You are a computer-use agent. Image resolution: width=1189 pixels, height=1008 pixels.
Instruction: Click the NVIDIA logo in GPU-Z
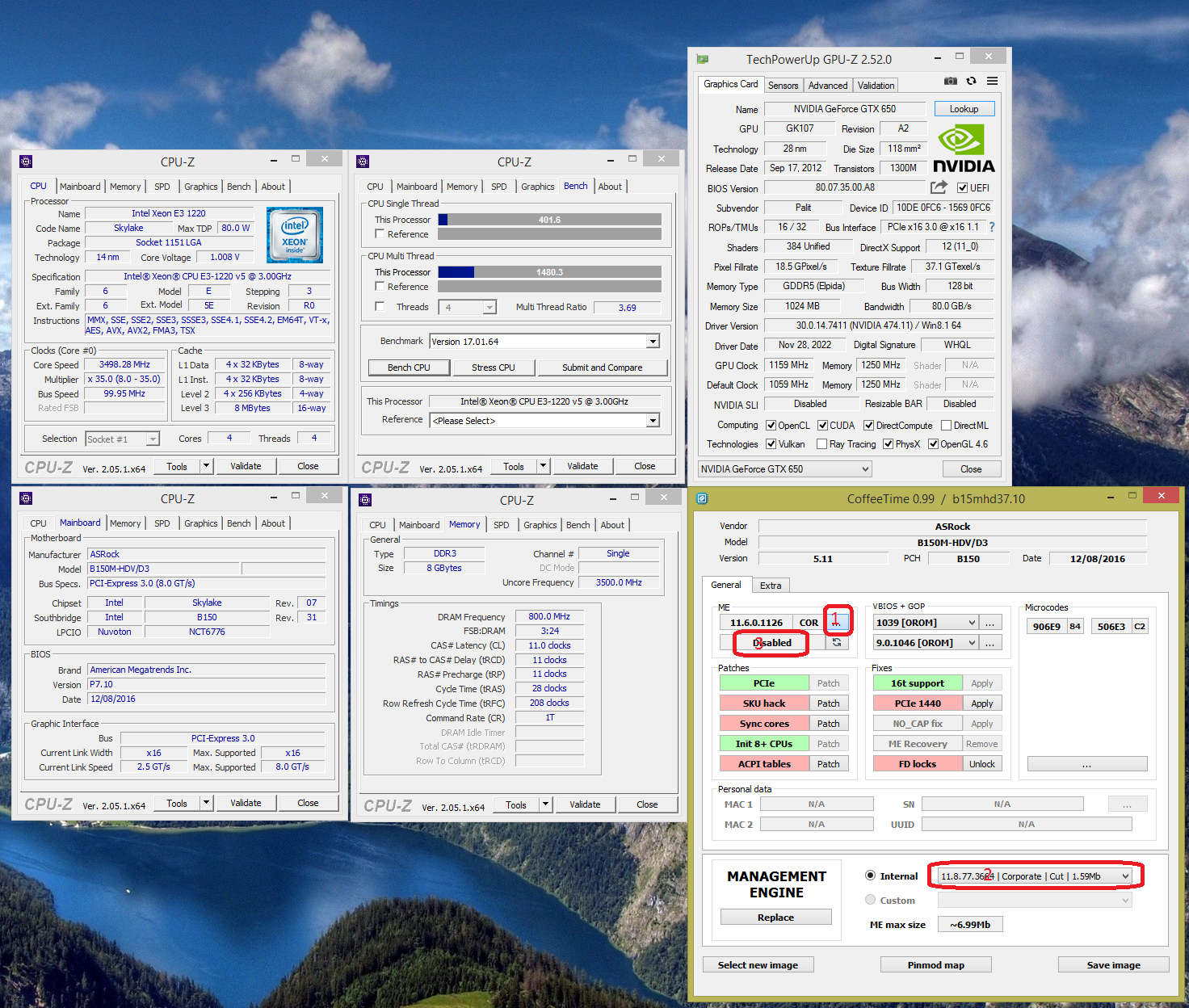pyautogui.click(x=964, y=149)
